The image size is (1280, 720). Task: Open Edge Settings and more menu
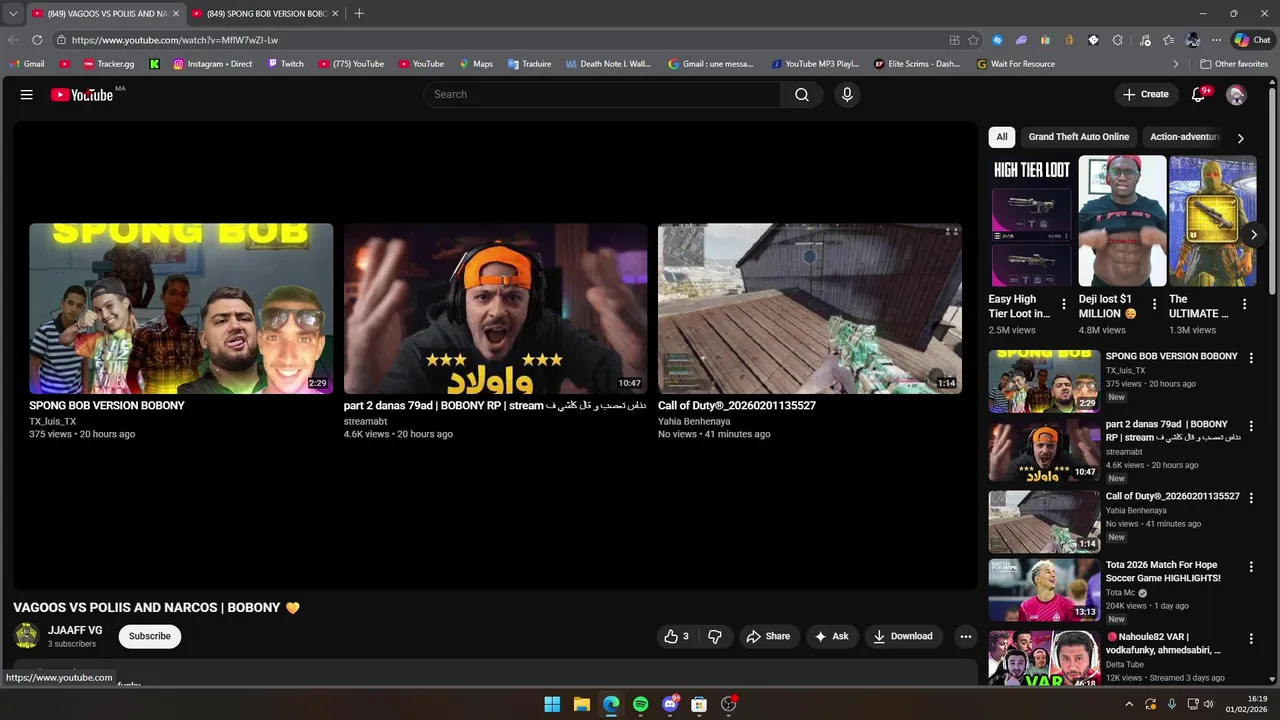pos(1216,40)
